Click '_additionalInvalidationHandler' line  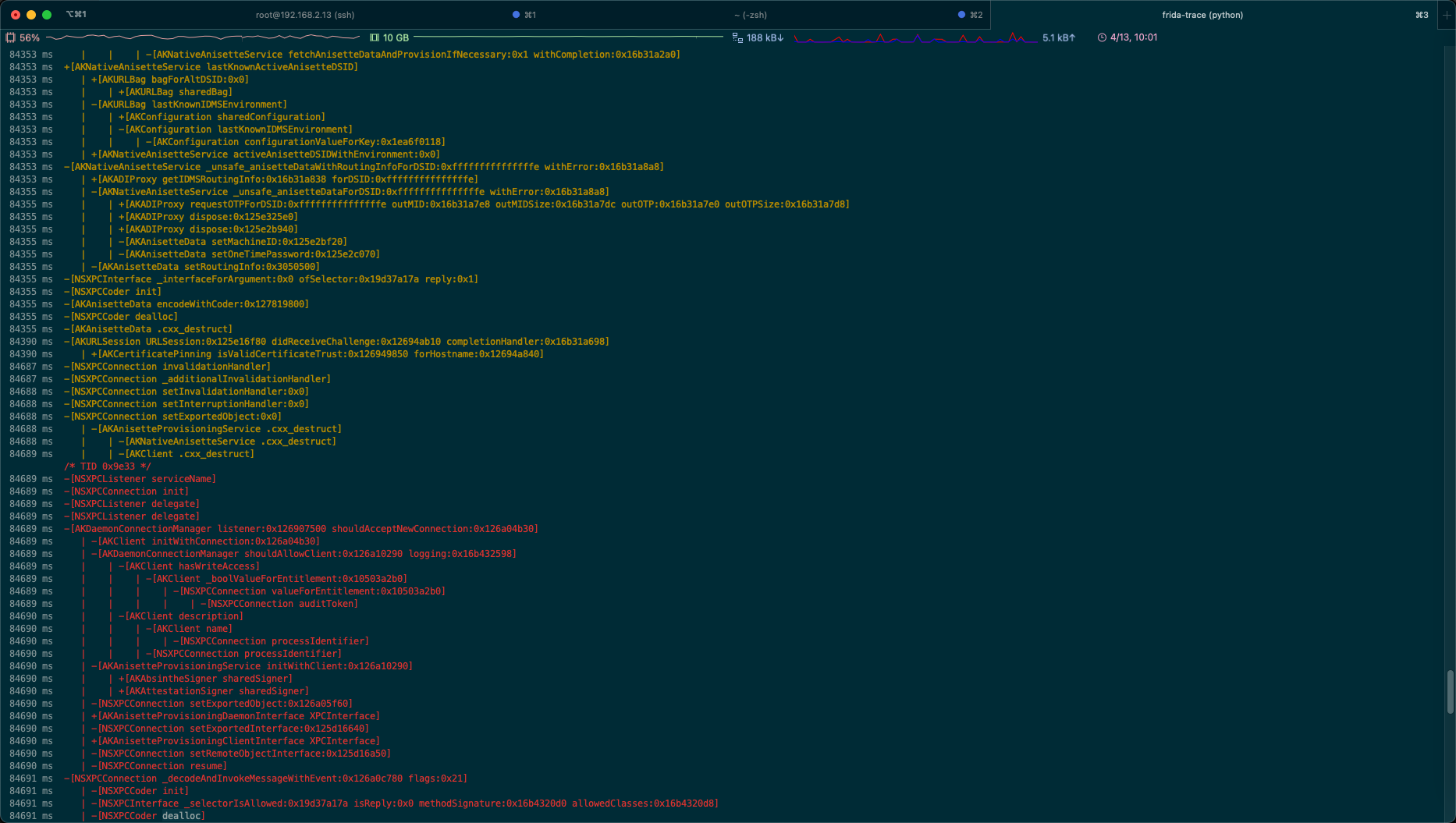[197, 379]
